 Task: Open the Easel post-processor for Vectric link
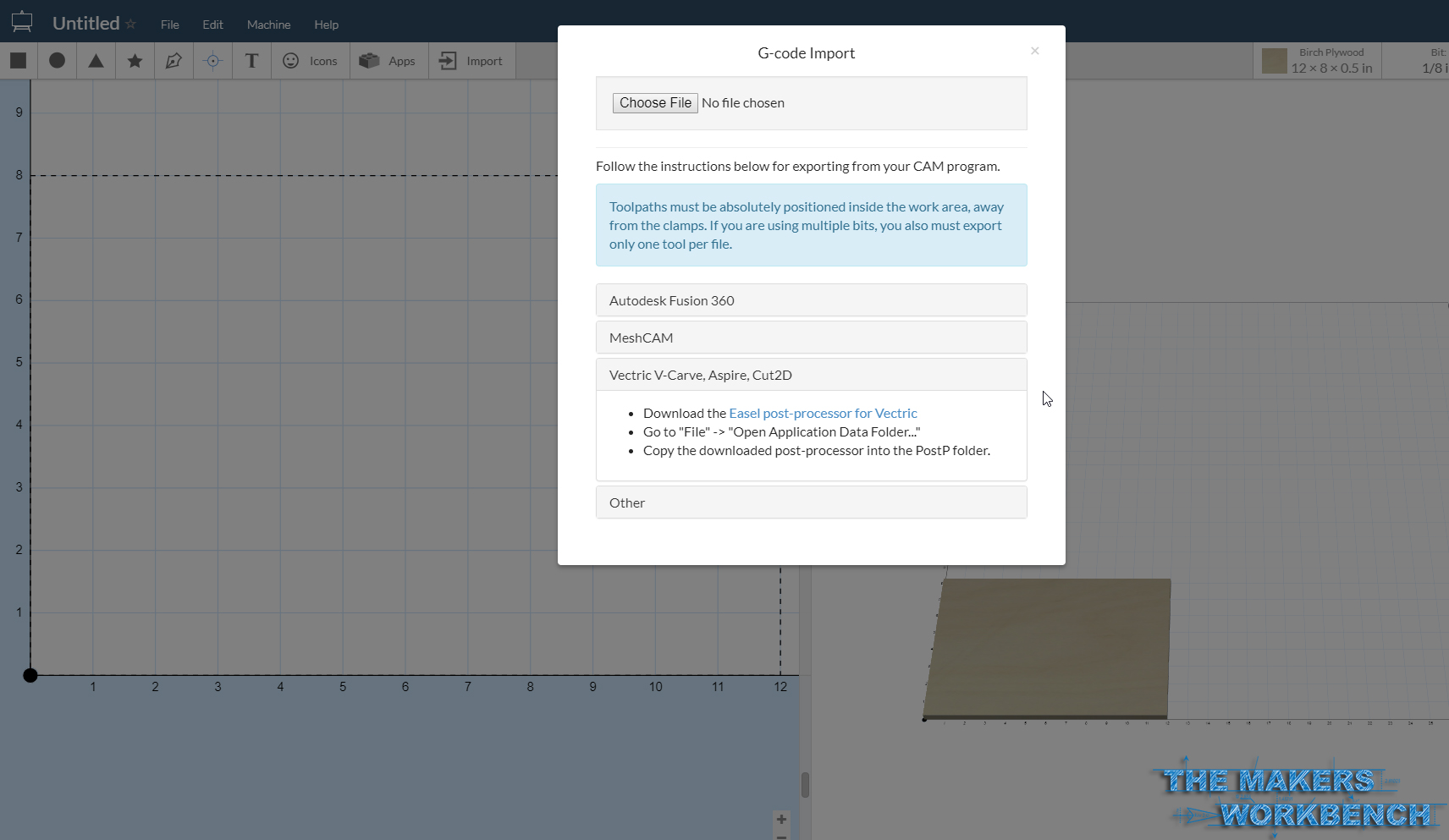point(823,413)
